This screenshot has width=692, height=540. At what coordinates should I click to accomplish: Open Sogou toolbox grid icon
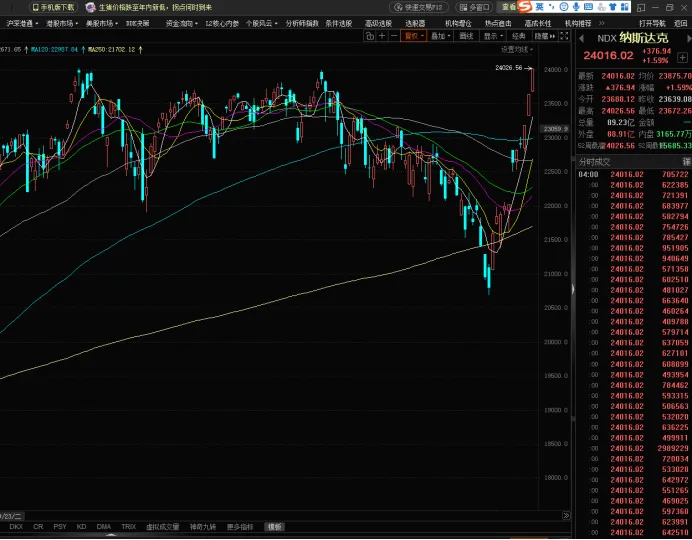click(625, 7)
